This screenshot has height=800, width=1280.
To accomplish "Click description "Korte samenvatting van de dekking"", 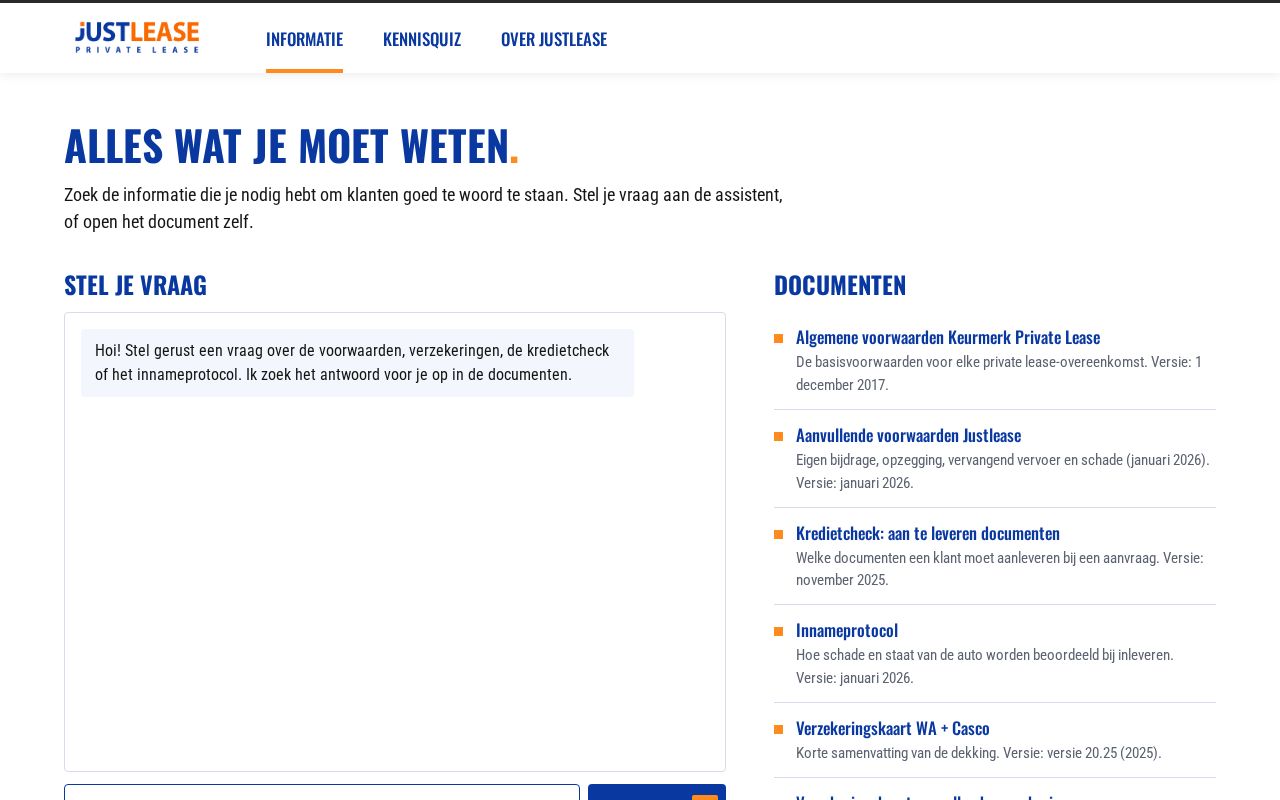I will [x=979, y=753].
